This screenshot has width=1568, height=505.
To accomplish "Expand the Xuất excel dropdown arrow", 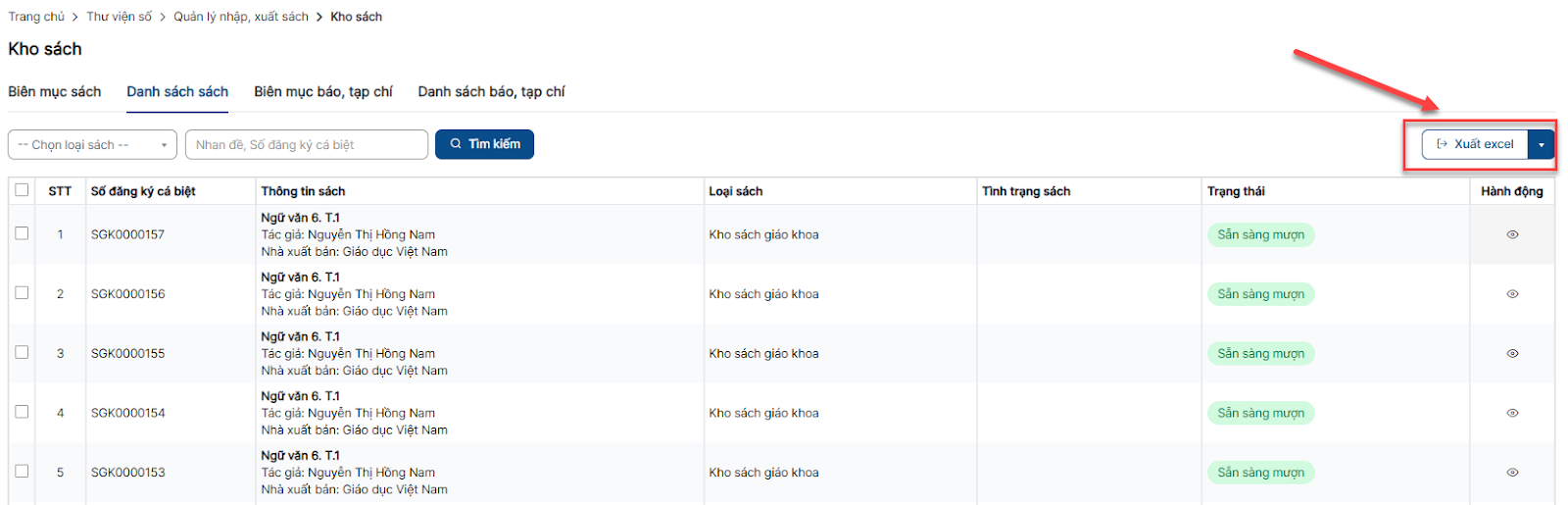I will 1541,145.
